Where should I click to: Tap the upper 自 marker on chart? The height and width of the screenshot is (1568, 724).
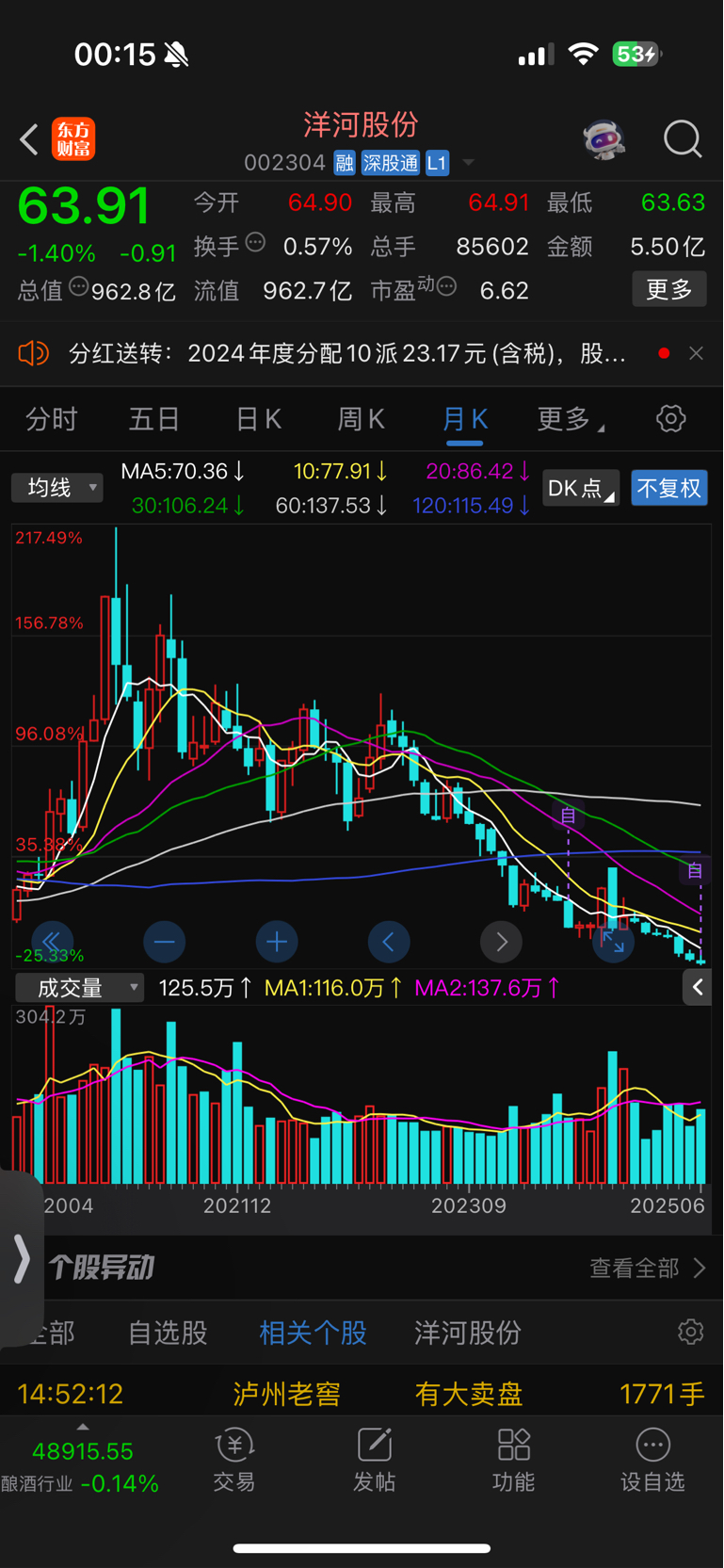[x=569, y=816]
